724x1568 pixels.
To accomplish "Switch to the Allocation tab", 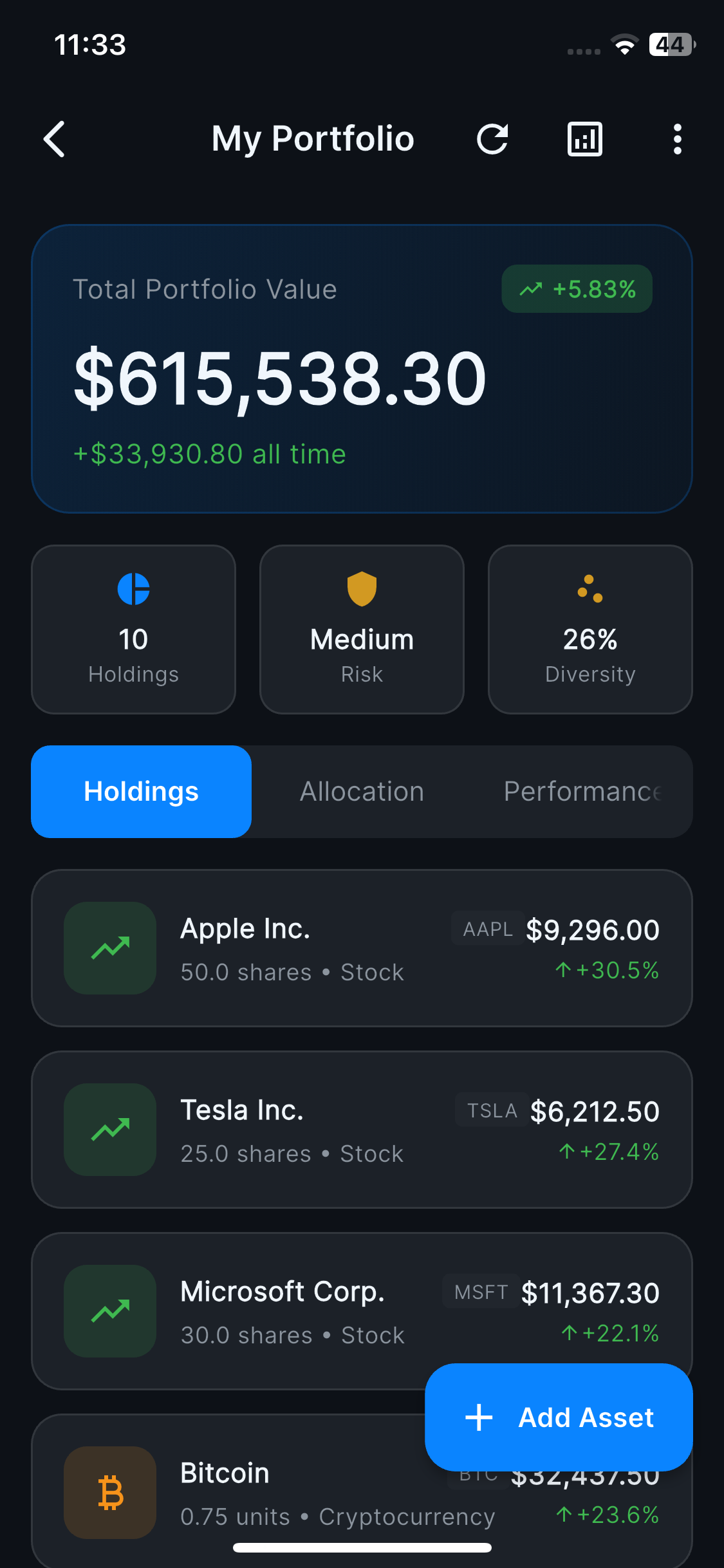I will (362, 792).
